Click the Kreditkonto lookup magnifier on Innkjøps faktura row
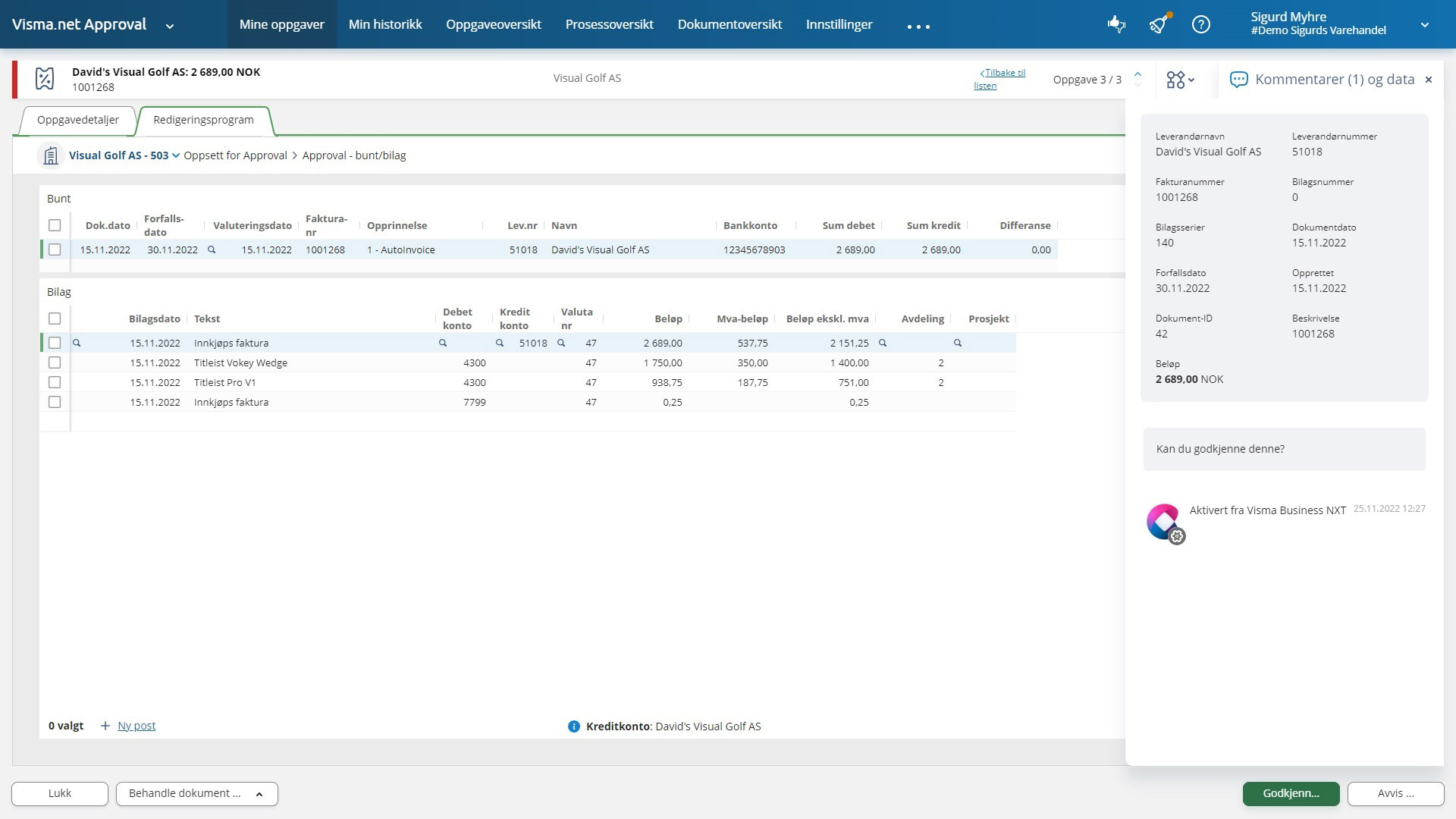This screenshot has height=819, width=1456. pyautogui.click(x=500, y=343)
